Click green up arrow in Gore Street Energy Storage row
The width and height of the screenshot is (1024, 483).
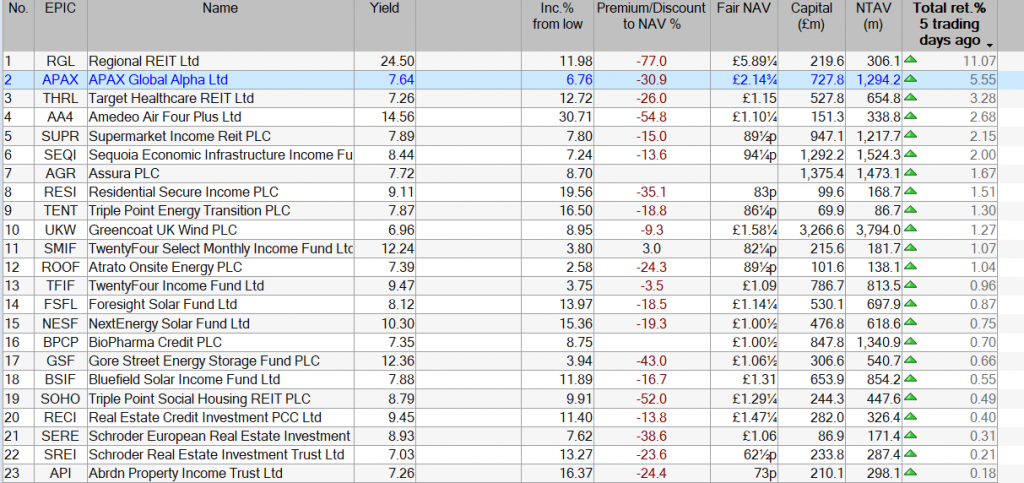click(910, 360)
